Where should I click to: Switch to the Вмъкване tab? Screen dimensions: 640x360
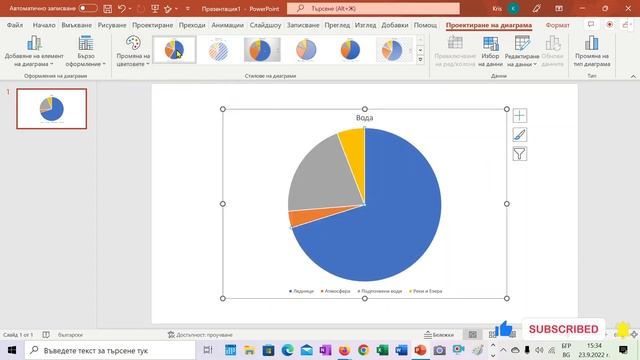76,25
